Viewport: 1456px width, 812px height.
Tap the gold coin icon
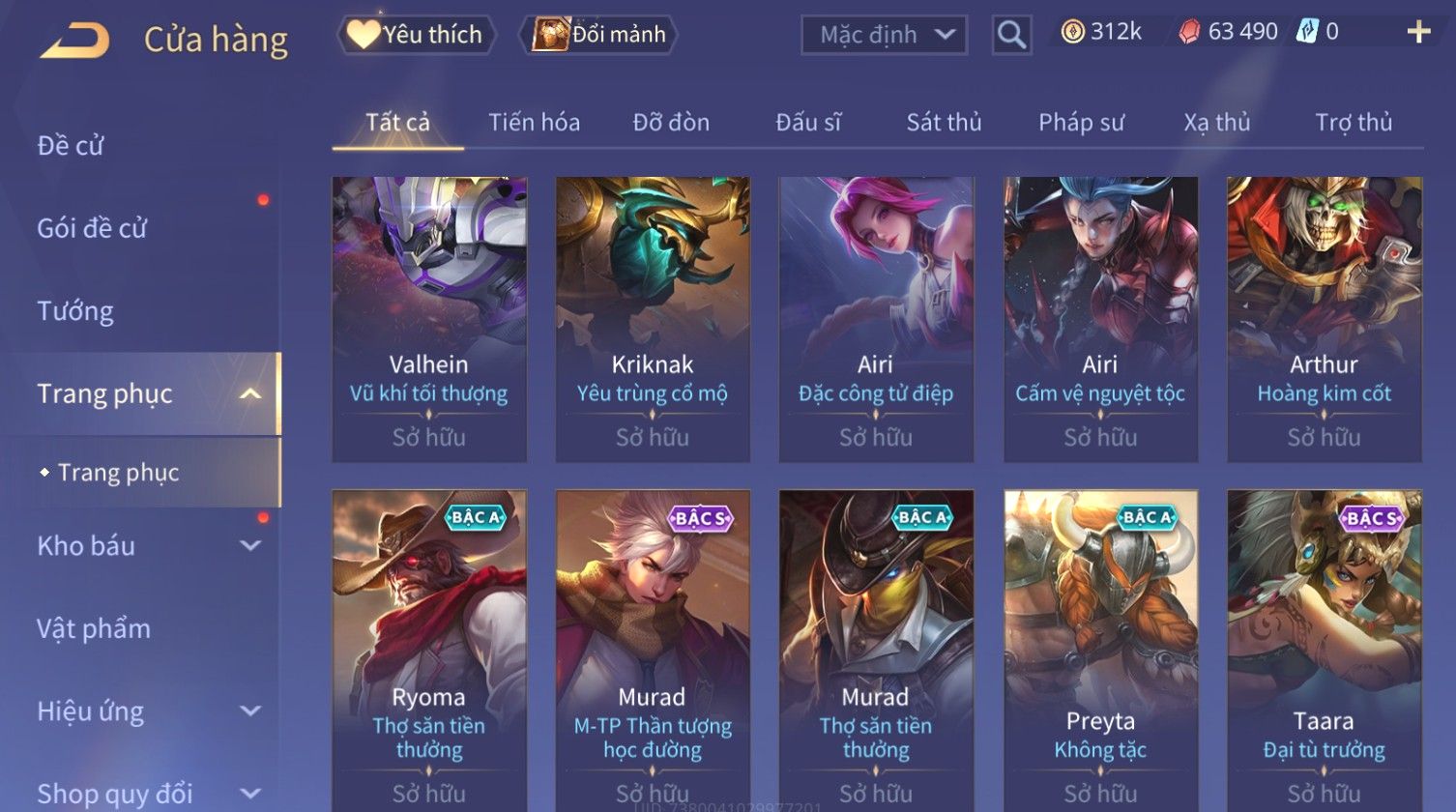point(1072,33)
